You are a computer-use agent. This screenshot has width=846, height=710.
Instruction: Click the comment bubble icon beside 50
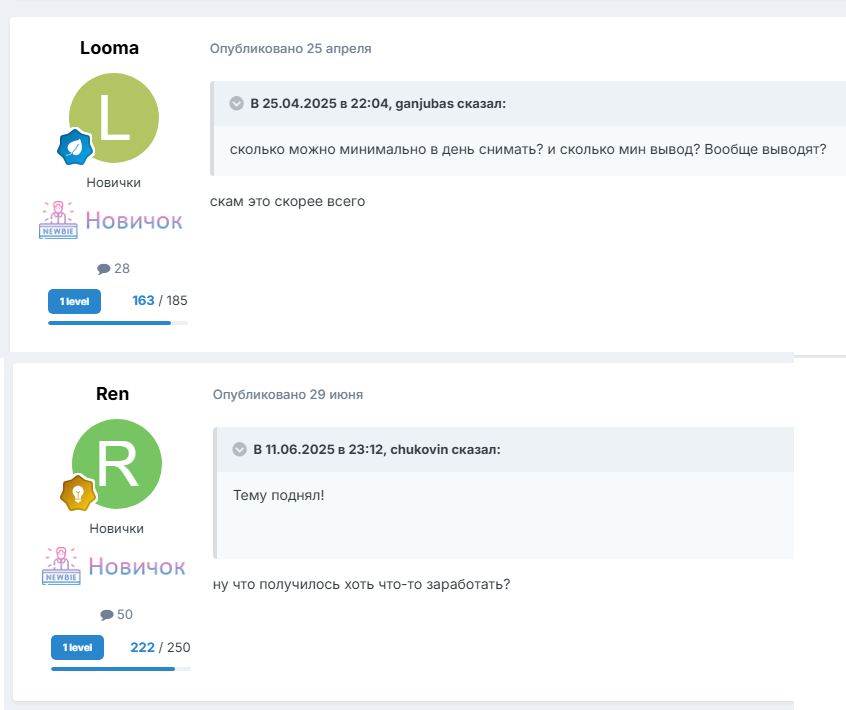coord(106,615)
